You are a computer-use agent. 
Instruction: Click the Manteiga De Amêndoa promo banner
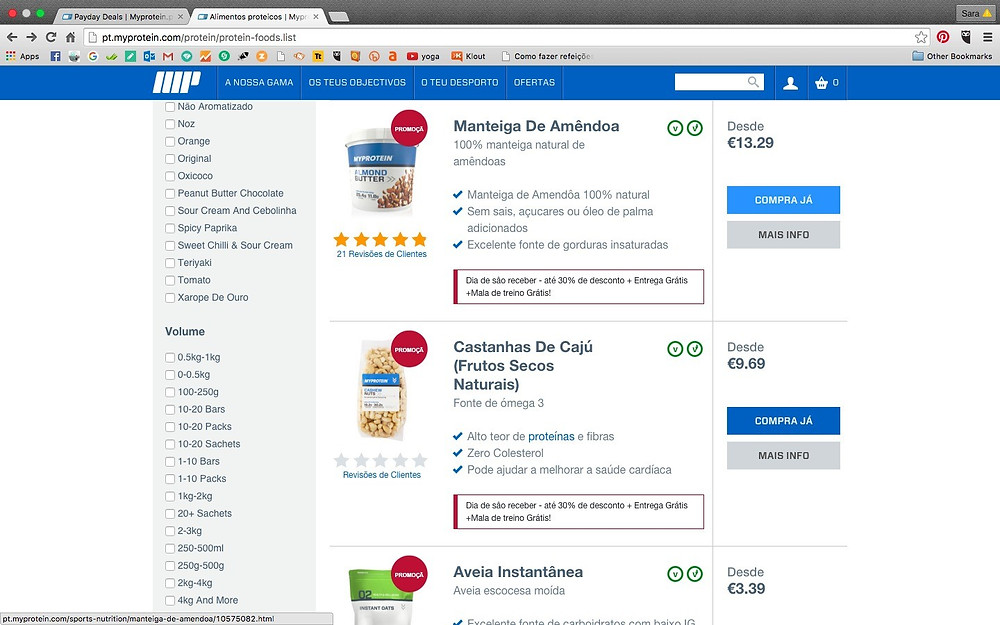tap(578, 286)
